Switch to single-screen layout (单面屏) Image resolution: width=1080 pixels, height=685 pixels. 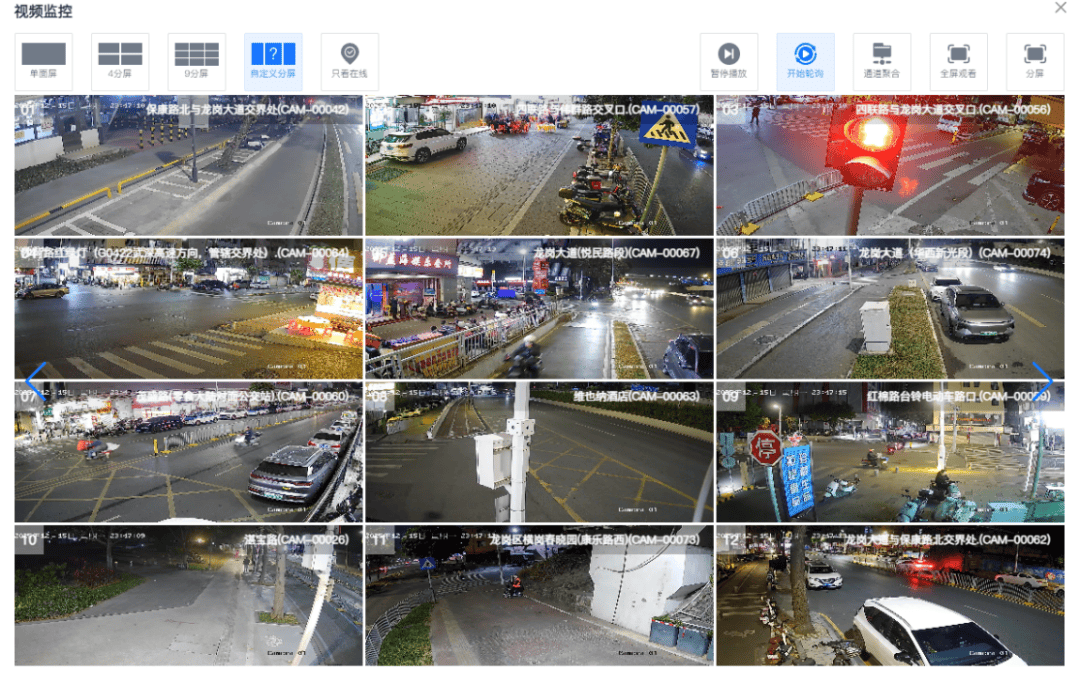(44, 61)
